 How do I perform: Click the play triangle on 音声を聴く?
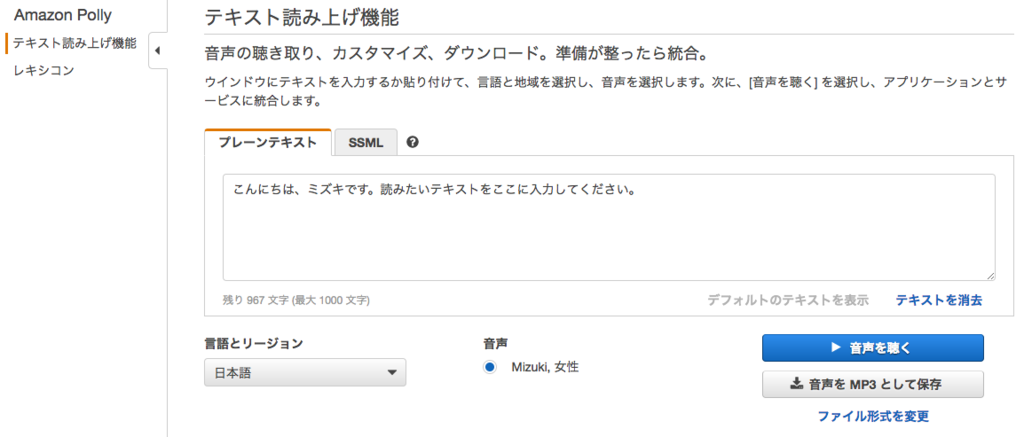pos(835,348)
